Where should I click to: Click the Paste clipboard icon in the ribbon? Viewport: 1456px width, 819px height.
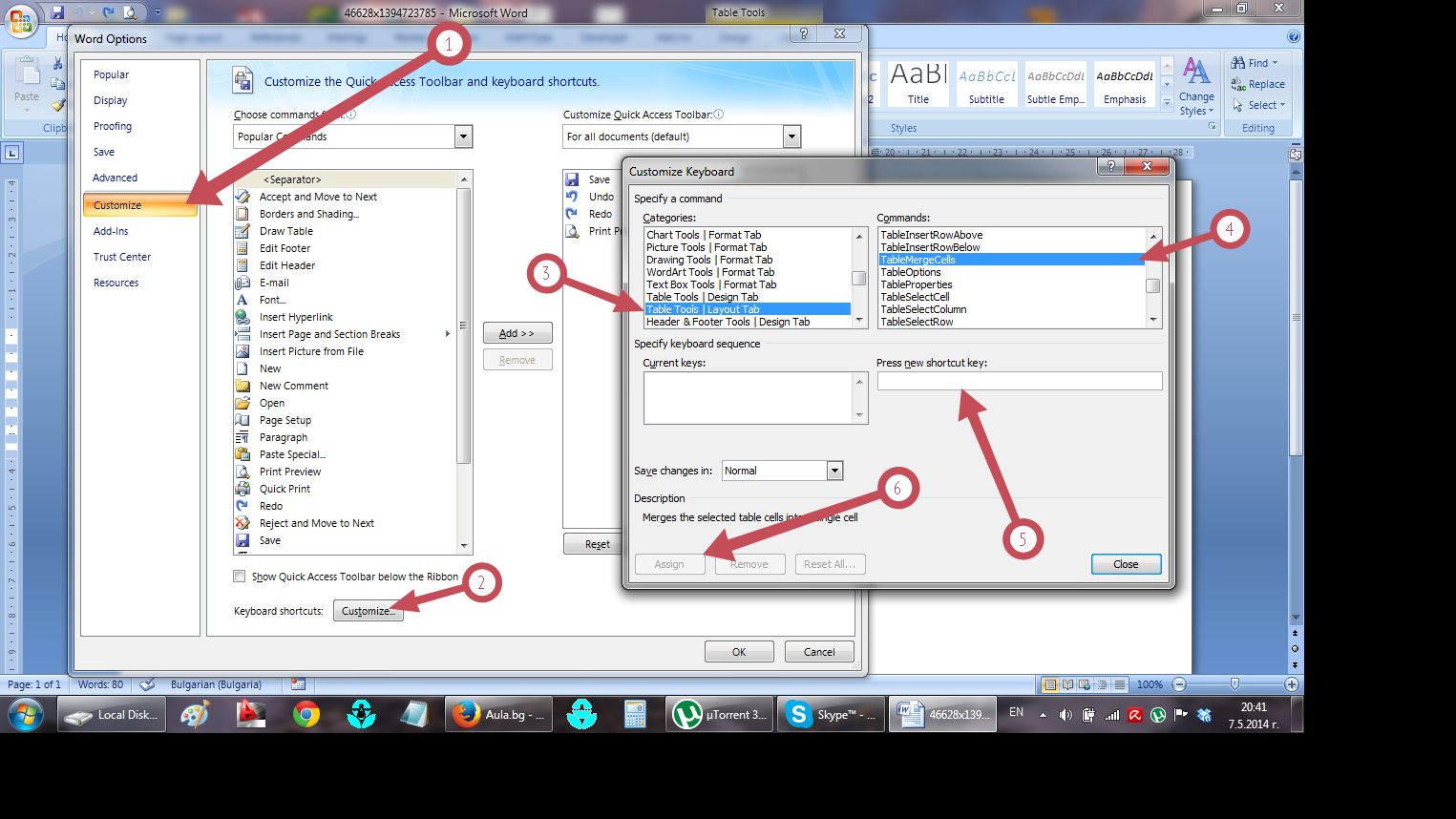[27, 72]
